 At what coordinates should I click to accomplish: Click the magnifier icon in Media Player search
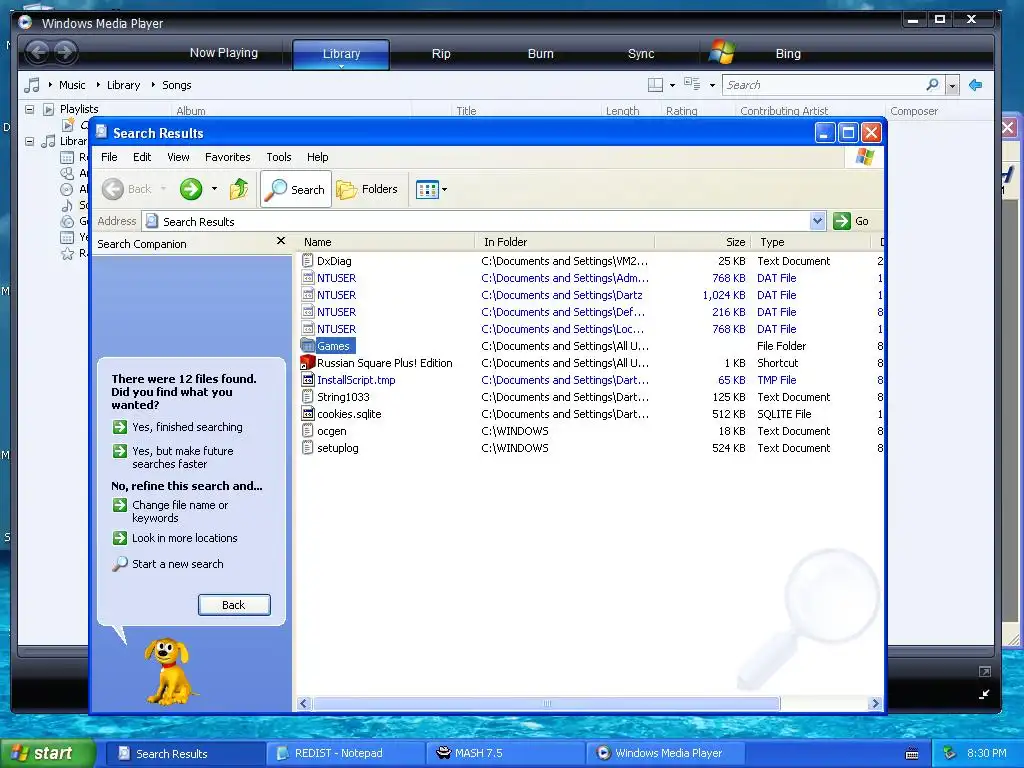coord(933,85)
